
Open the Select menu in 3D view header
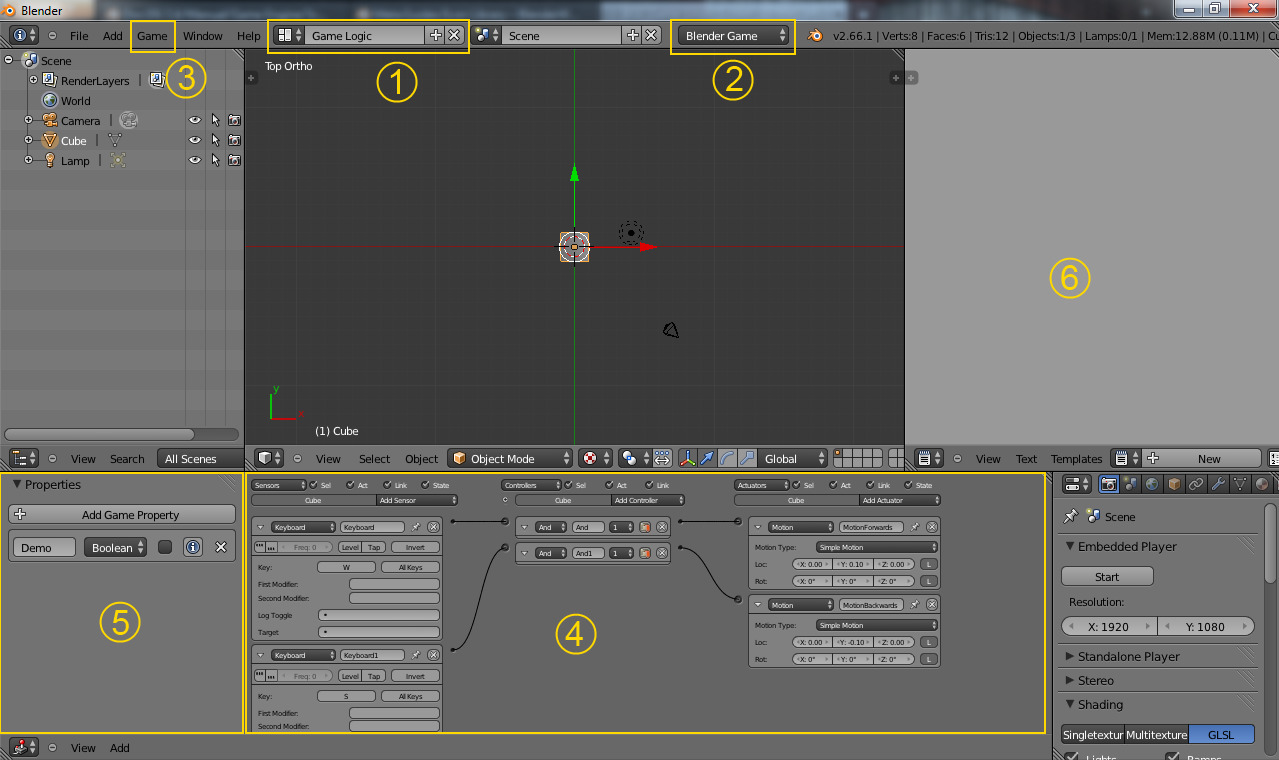click(375, 458)
